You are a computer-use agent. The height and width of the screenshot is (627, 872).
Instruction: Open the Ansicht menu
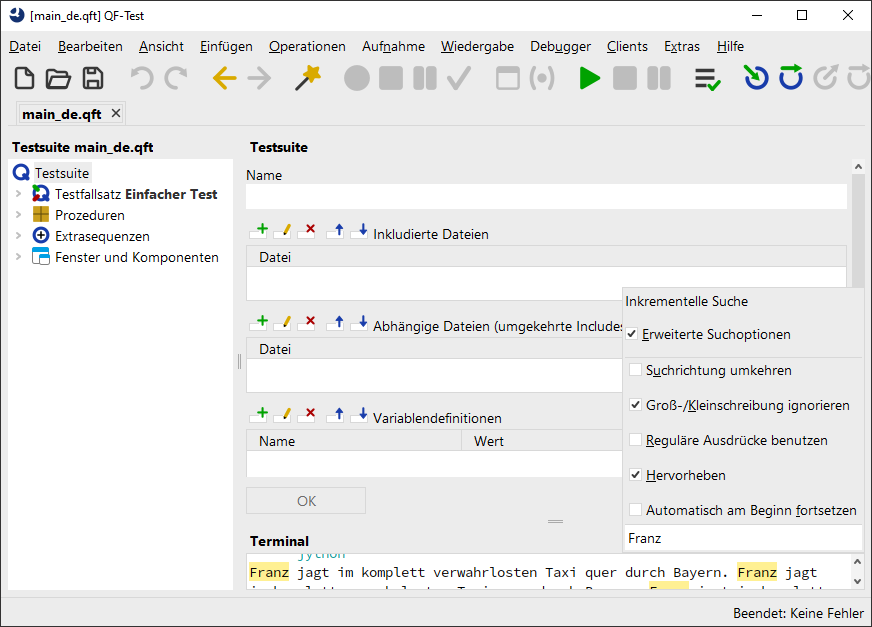[x=161, y=46]
